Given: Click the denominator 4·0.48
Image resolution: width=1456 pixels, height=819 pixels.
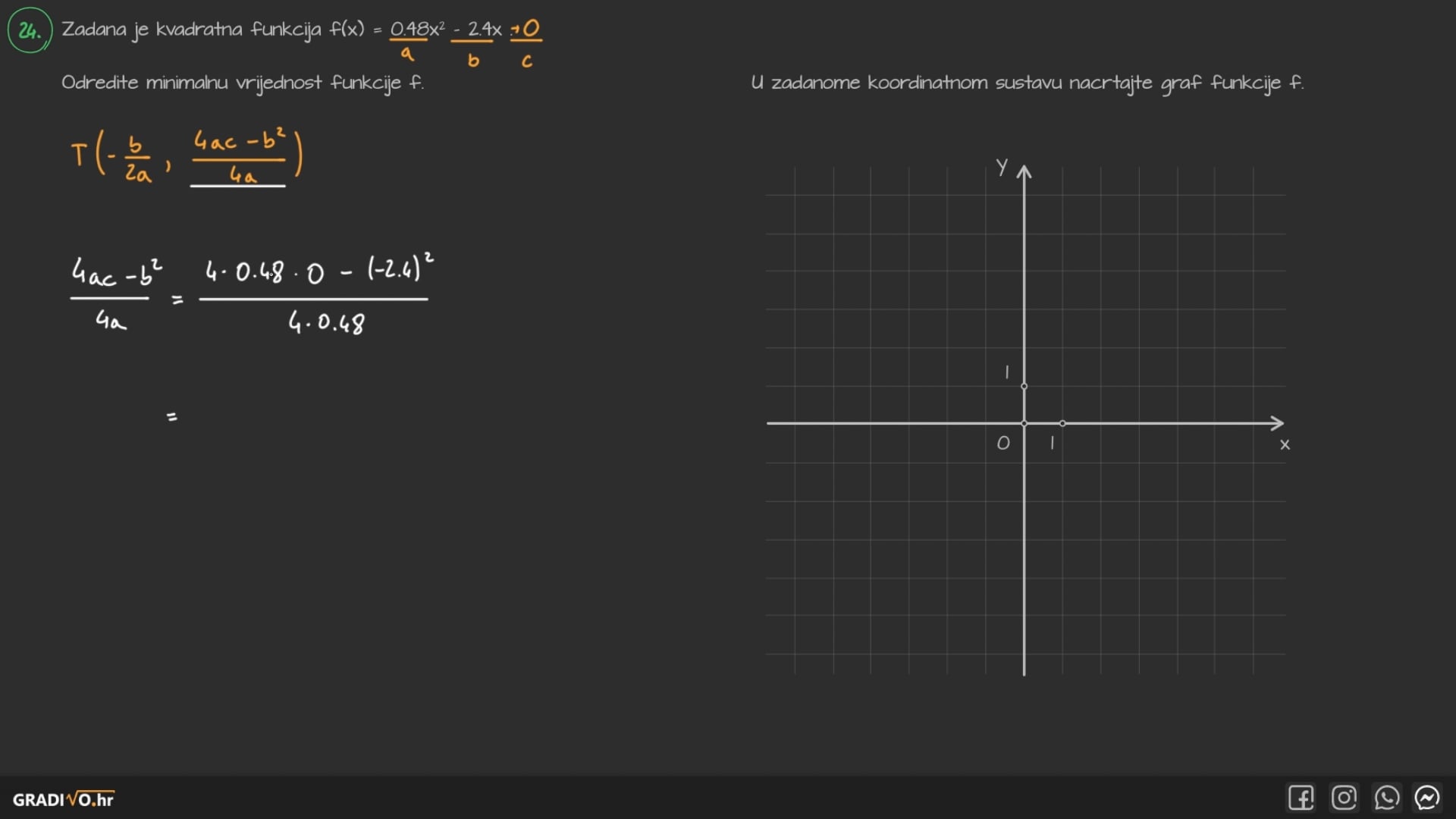Looking at the screenshot, I should 326,323.
